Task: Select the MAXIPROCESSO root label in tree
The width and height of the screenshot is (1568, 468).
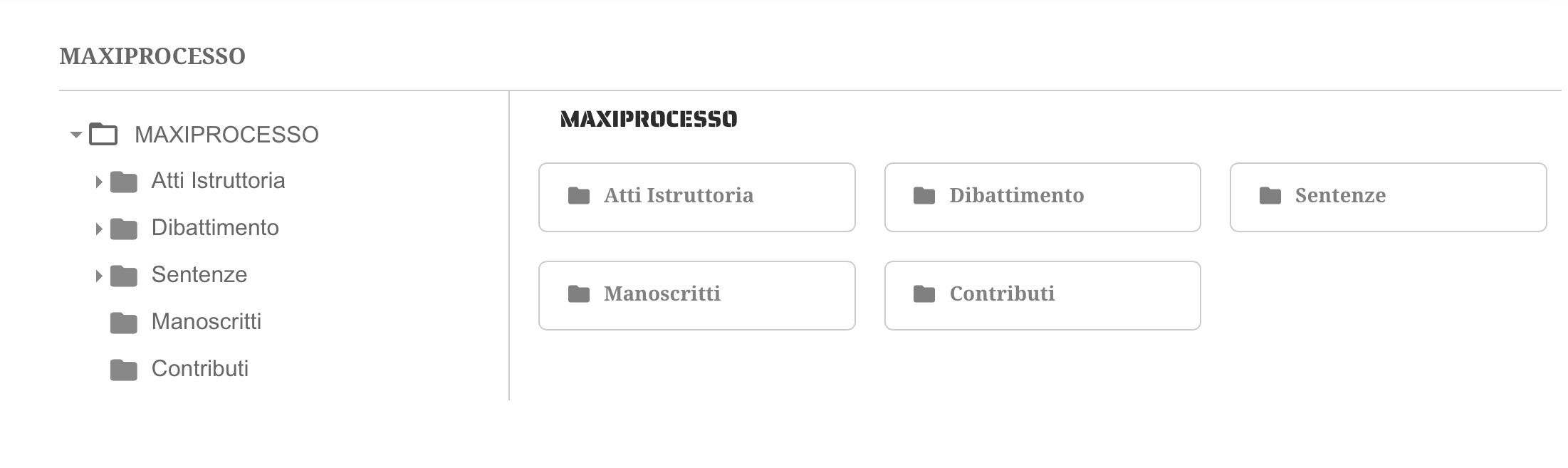Action: pos(226,135)
